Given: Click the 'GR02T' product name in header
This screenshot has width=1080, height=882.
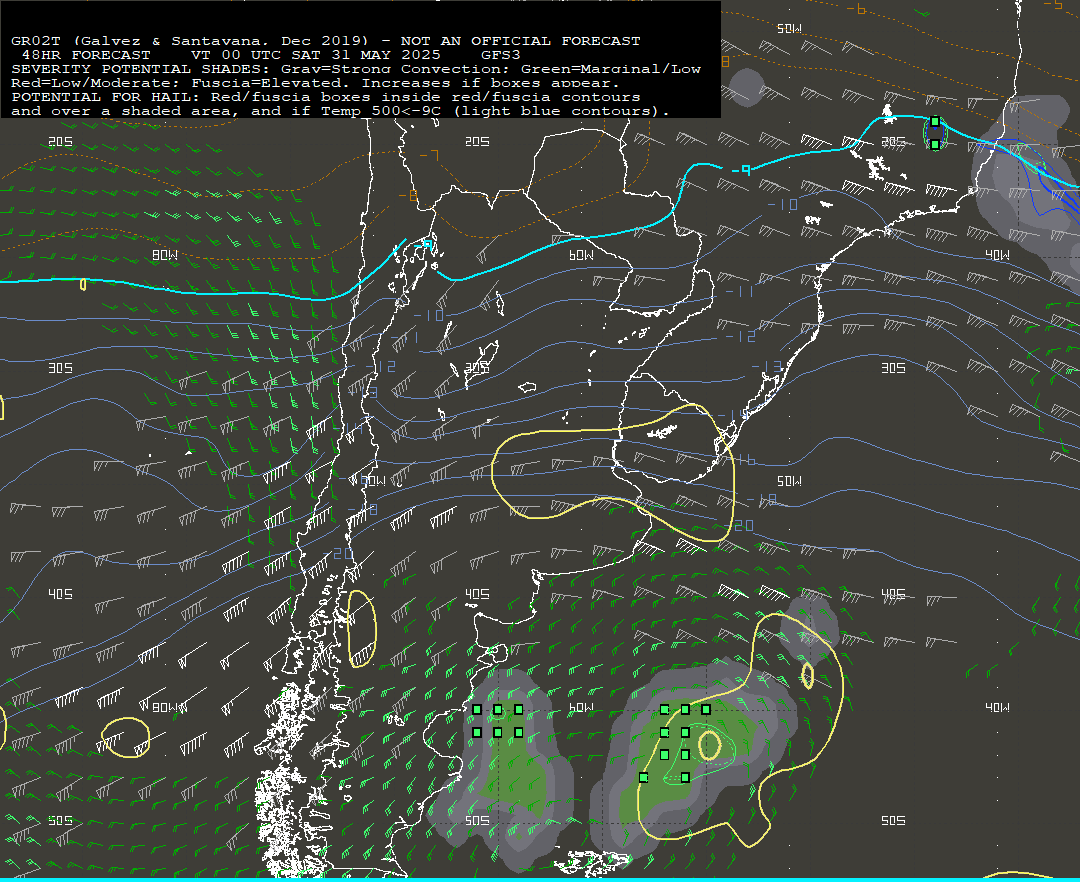Looking at the screenshot, I should point(36,41).
